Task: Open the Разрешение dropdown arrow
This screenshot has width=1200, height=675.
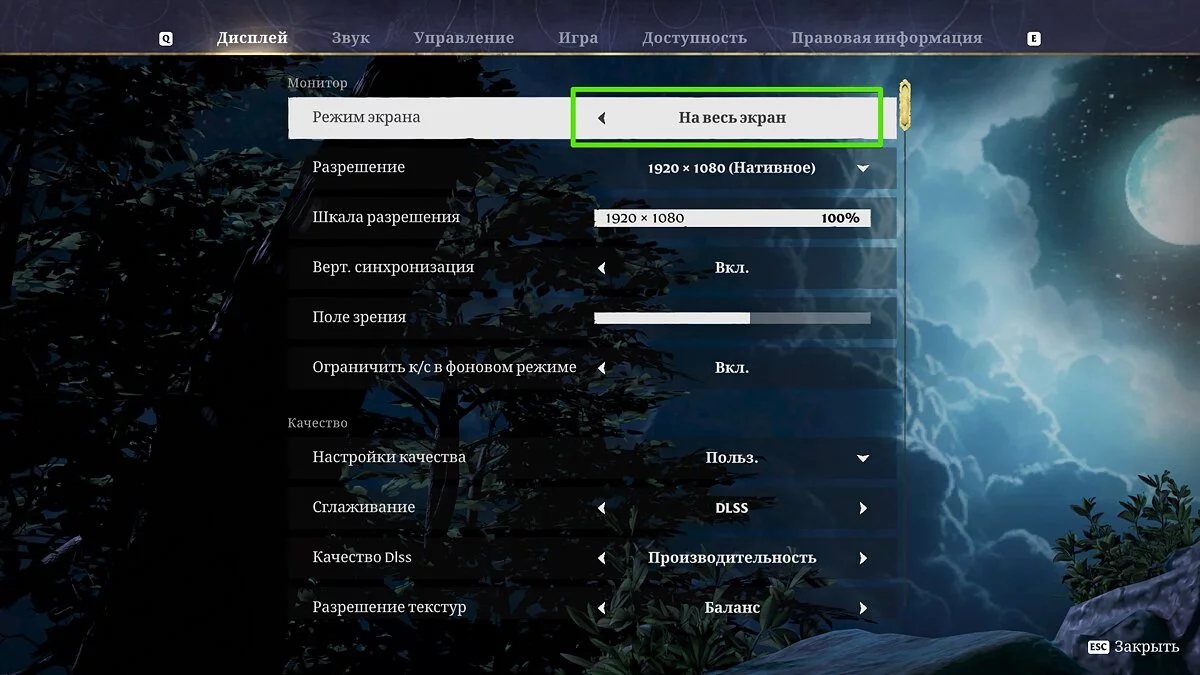Action: 863,168
